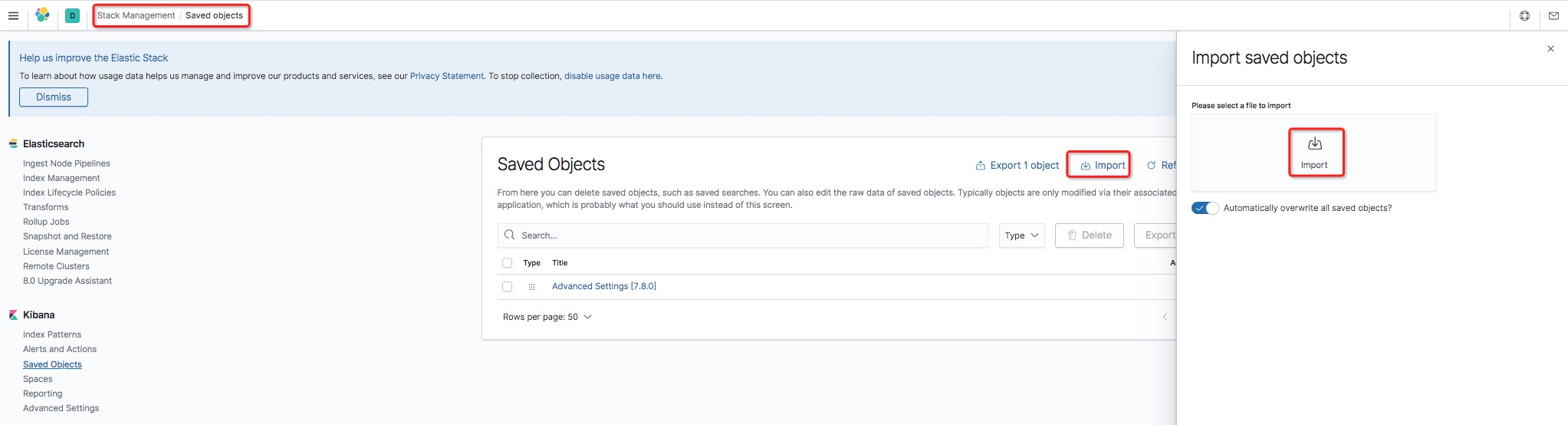Open Alerts and Actions
The image size is (1568, 425).
tap(60, 349)
